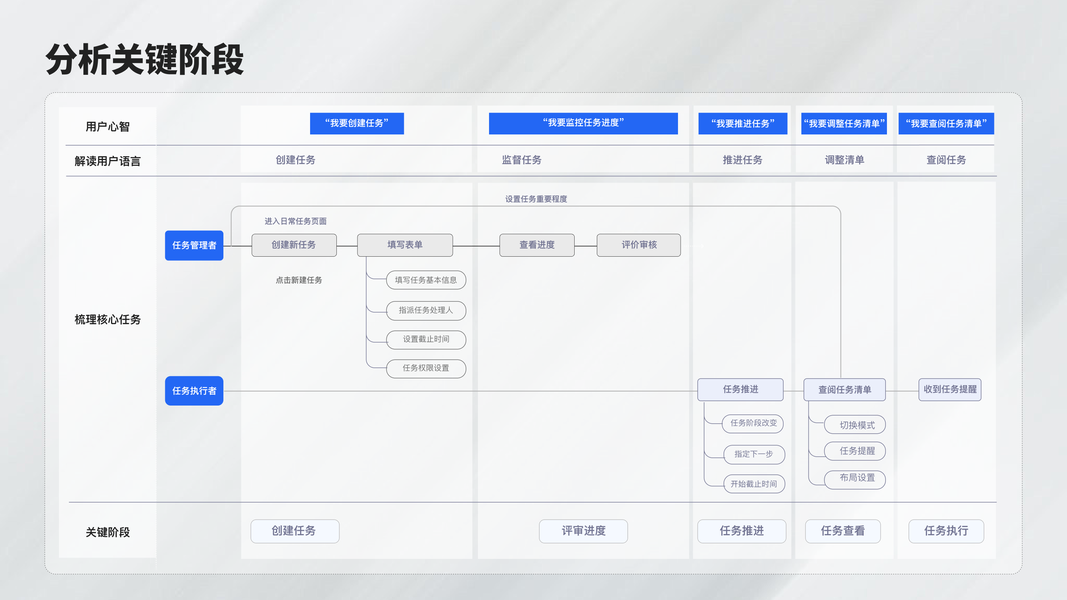Select the 指派任务处理人 sub-step pill
Viewport: 1067px width, 600px height.
(426, 310)
